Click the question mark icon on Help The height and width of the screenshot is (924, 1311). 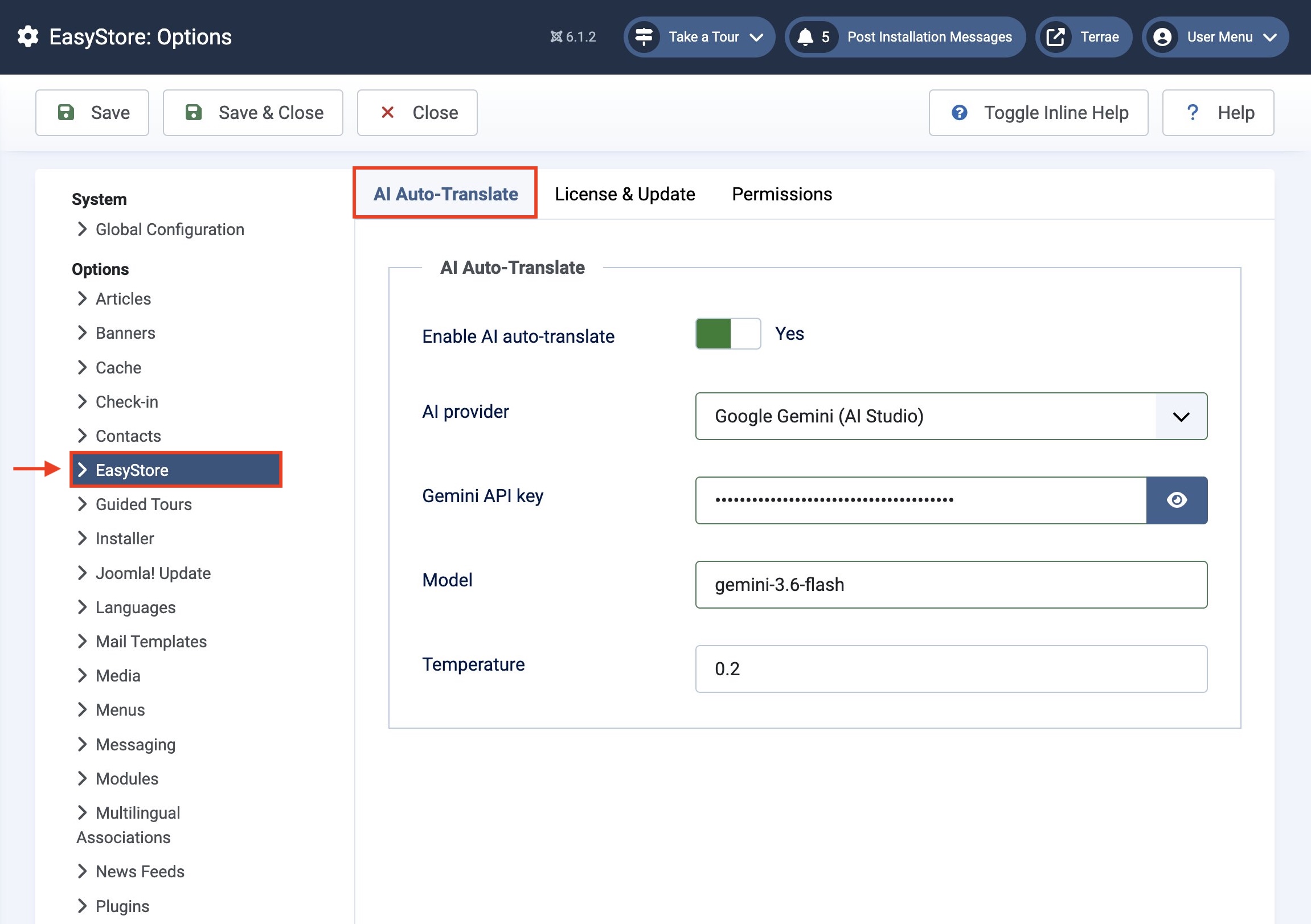[x=1192, y=112]
